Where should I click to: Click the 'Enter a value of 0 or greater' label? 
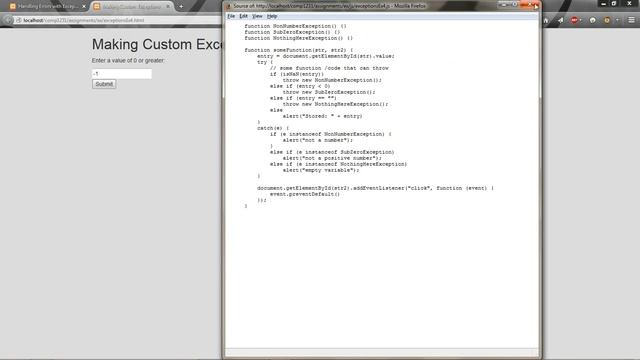point(128,60)
